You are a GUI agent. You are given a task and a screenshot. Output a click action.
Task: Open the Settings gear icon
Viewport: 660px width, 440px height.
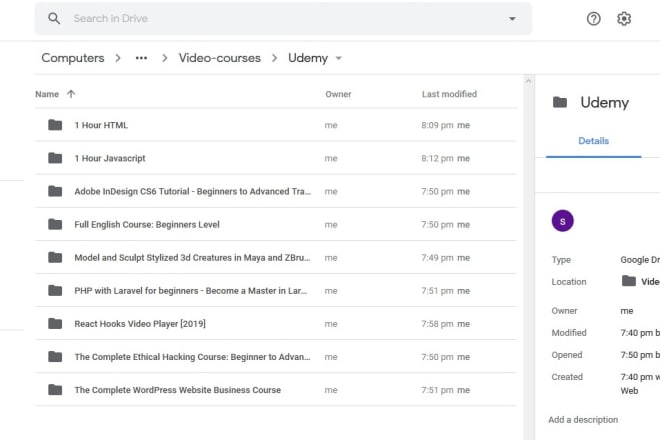(x=624, y=19)
